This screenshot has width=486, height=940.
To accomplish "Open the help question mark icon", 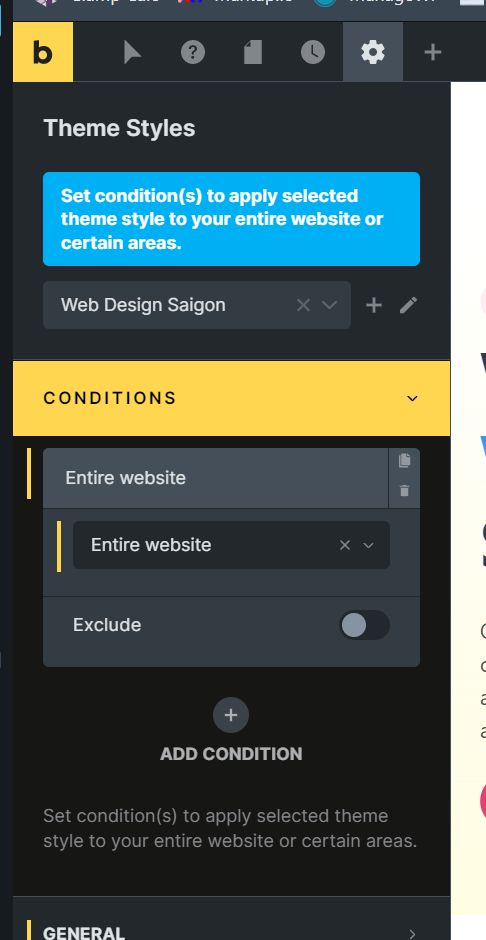I will pyautogui.click(x=193, y=53).
